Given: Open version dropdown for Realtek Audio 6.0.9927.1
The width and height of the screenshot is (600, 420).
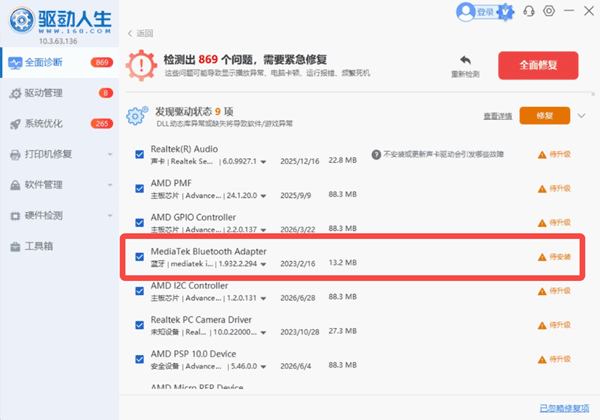Looking at the screenshot, I should 263,162.
